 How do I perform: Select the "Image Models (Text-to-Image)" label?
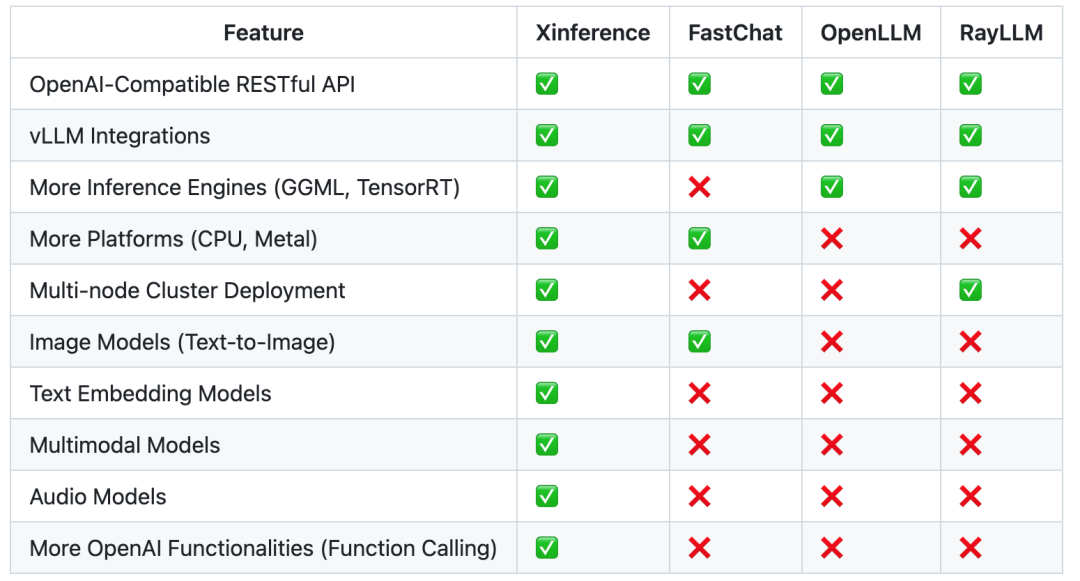pos(183,343)
